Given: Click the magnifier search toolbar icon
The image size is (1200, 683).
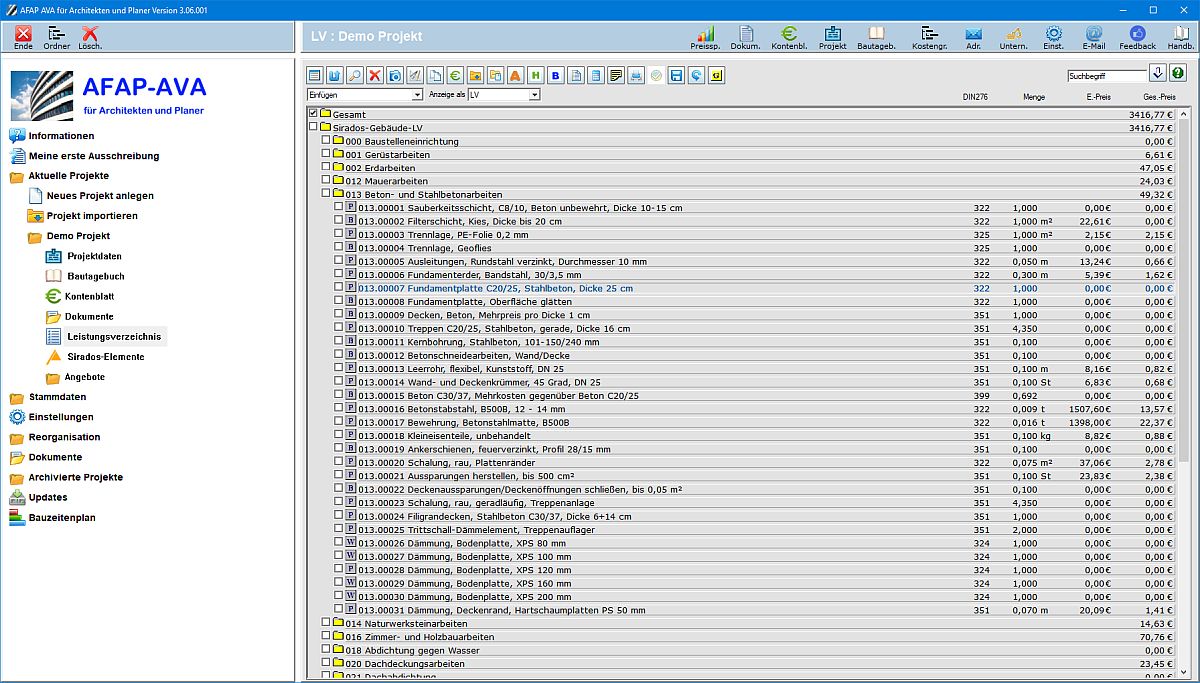Looking at the screenshot, I should 354,75.
